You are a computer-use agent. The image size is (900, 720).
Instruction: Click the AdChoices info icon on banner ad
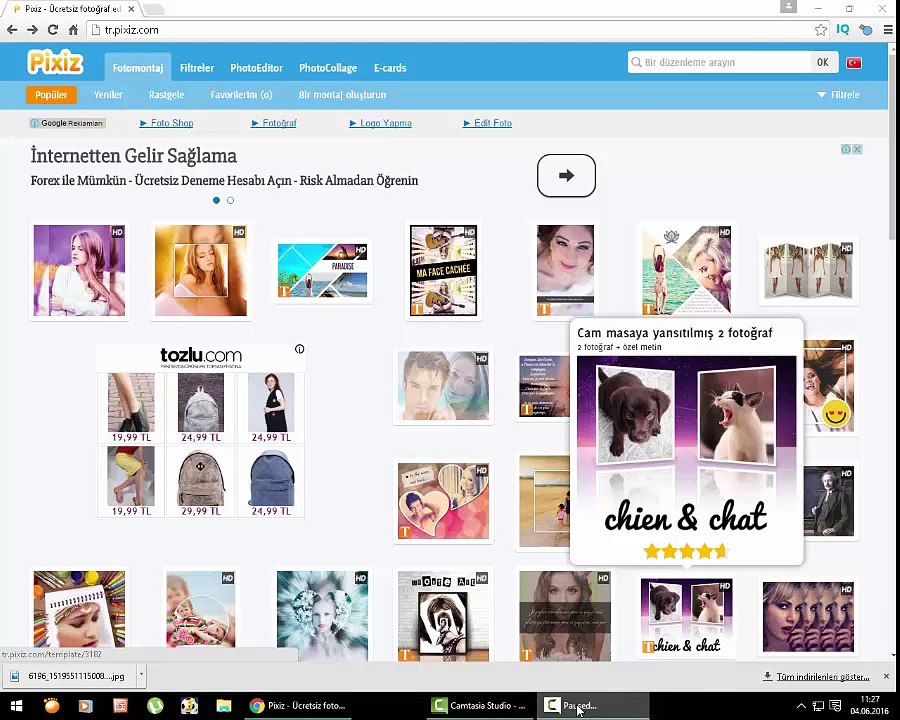click(x=846, y=149)
